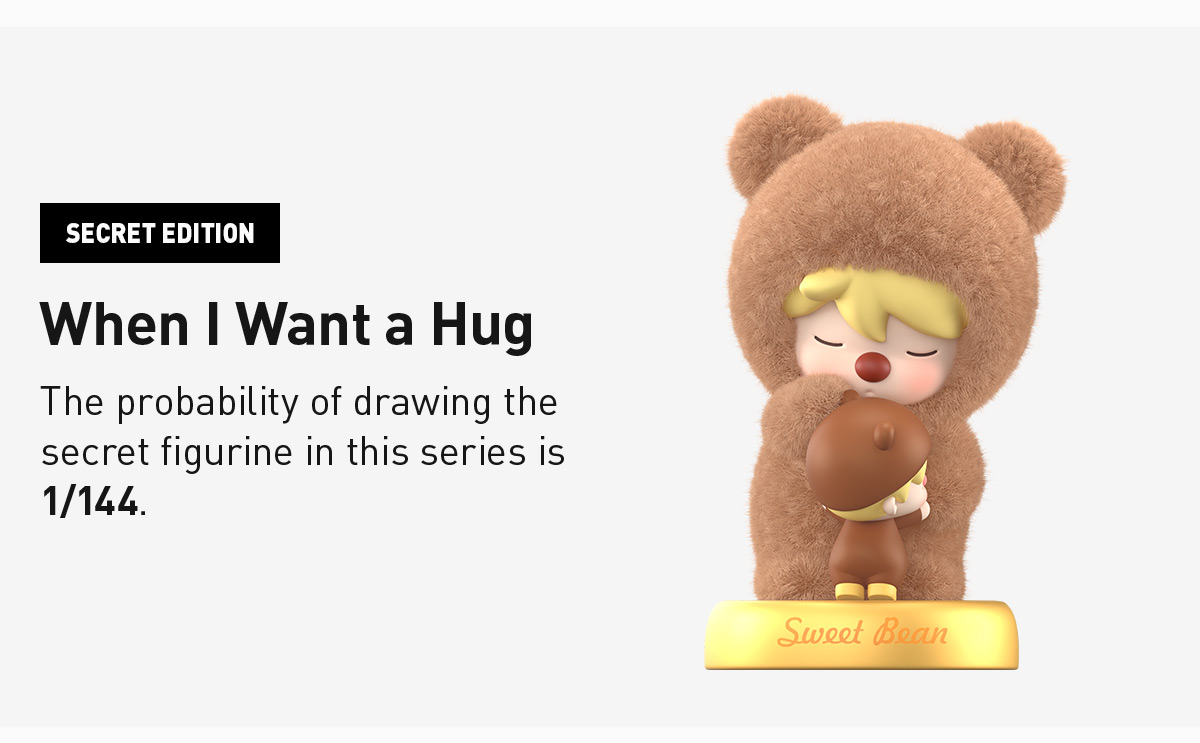Click the bold 1/144 probability text
The width and height of the screenshot is (1200, 743).
click(90, 501)
